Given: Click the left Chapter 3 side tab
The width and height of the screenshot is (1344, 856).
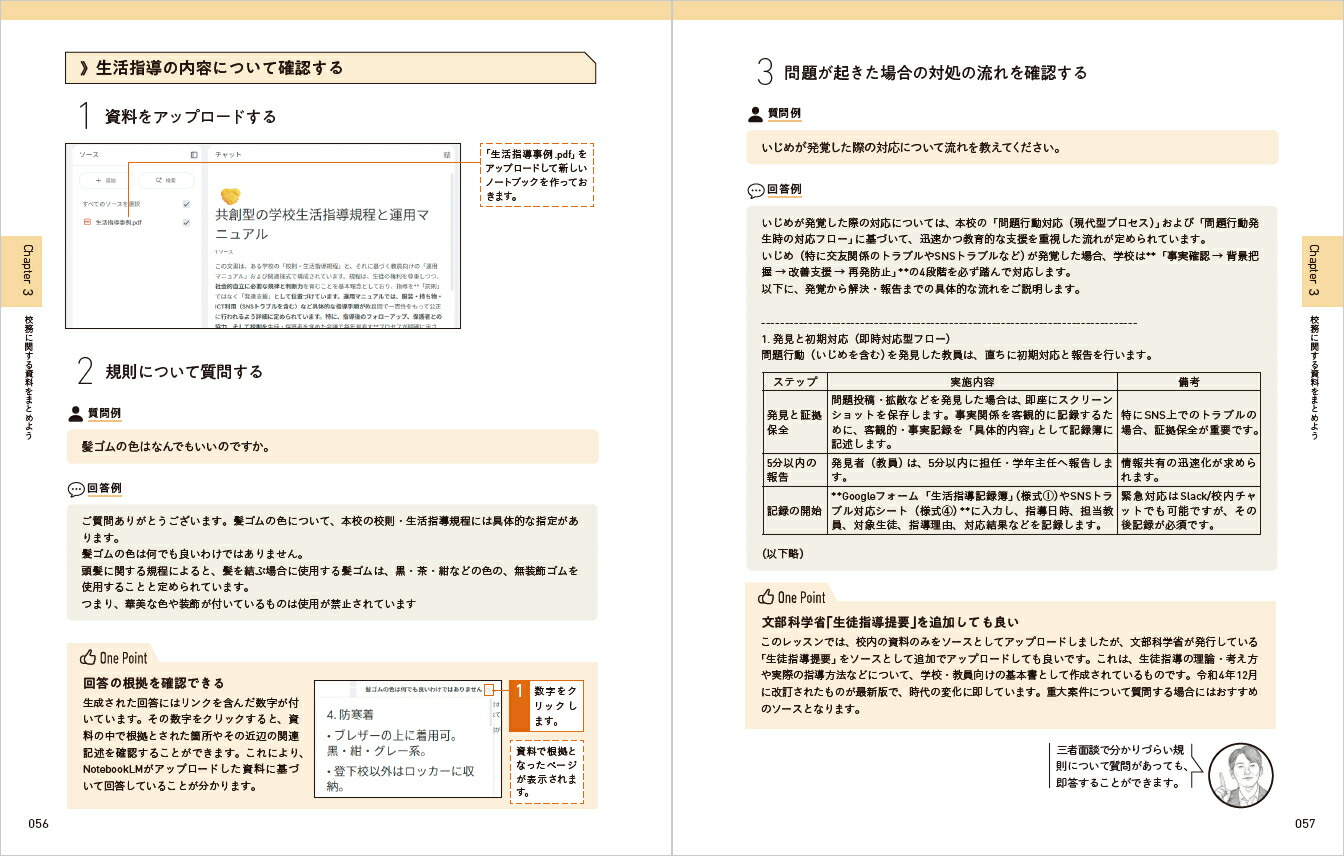Looking at the screenshot, I should (x=27, y=271).
